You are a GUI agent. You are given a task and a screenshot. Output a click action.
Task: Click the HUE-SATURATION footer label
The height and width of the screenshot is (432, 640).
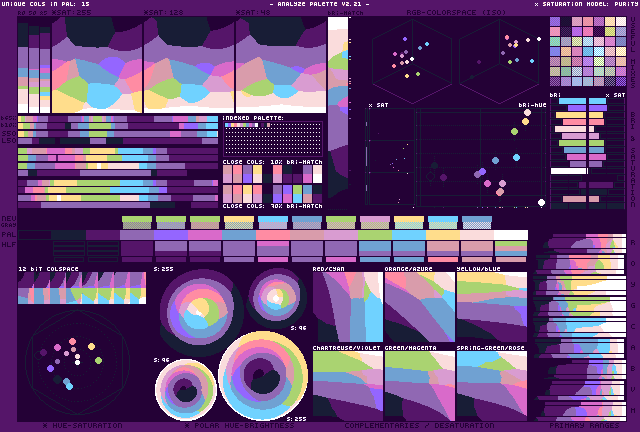coord(83,425)
